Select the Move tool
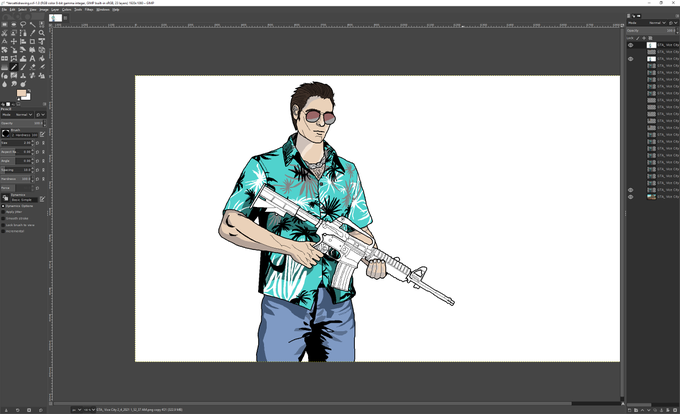The width and height of the screenshot is (680, 414). coord(13,42)
